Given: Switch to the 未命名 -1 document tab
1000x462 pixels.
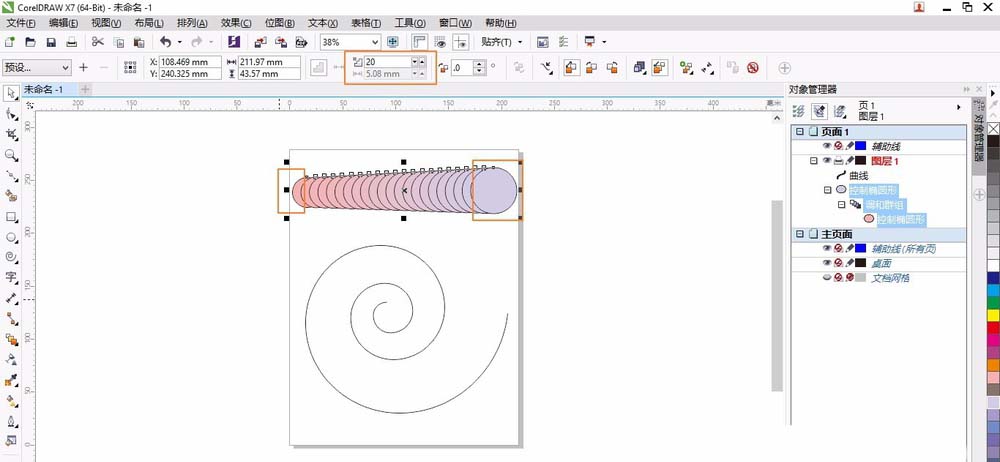Looking at the screenshot, I should coord(43,89).
